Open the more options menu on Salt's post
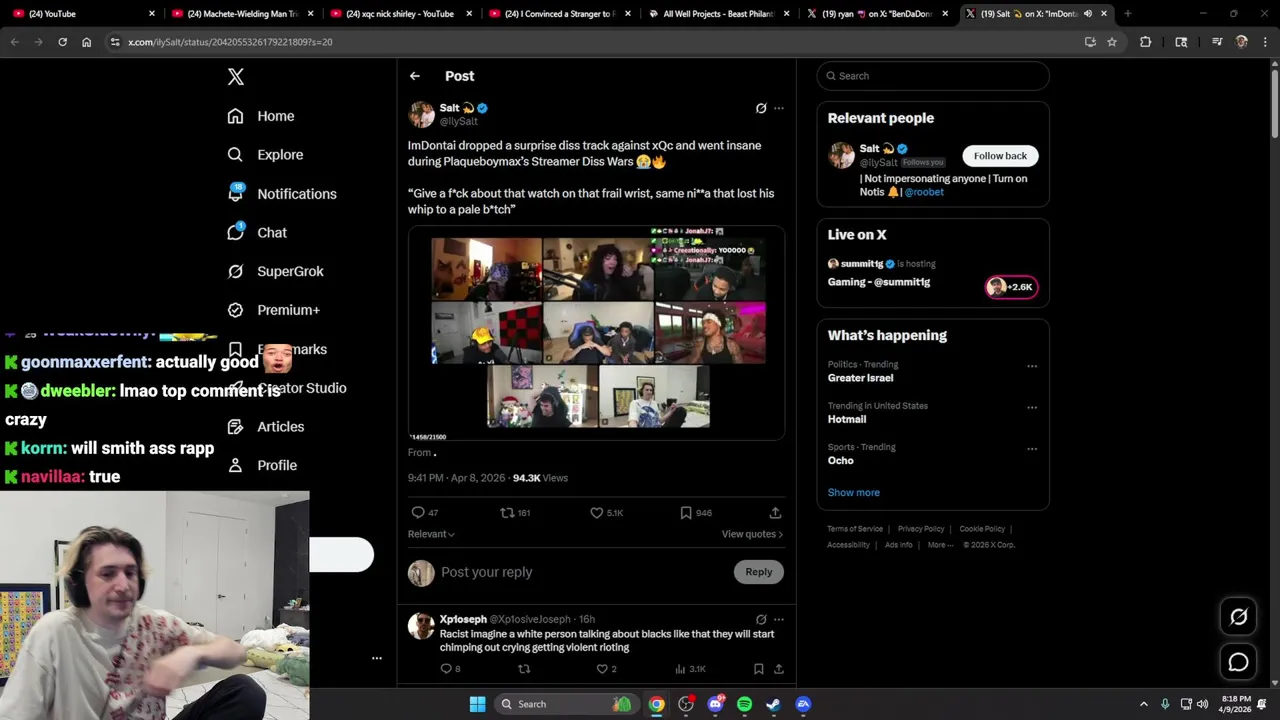Screen dimensions: 1280x720 779,108
